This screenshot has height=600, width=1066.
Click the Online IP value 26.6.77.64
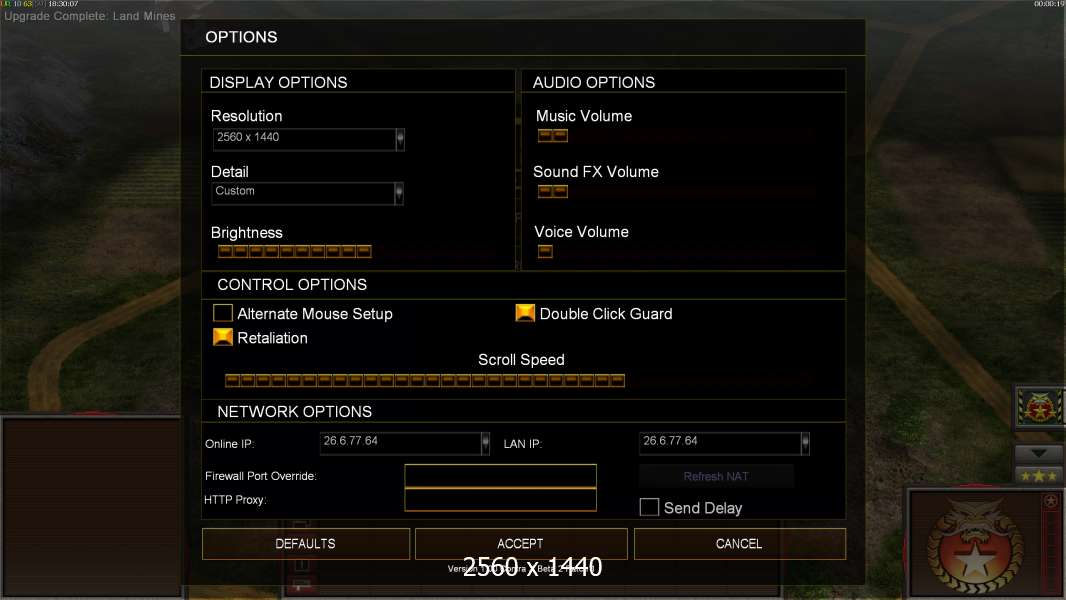pyautogui.click(x=351, y=441)
